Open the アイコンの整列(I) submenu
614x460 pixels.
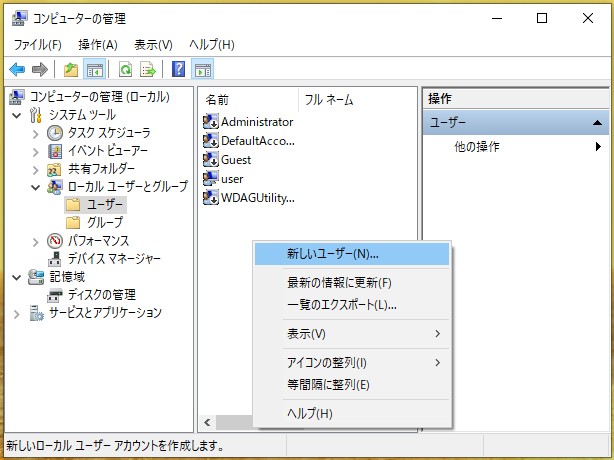352,363
